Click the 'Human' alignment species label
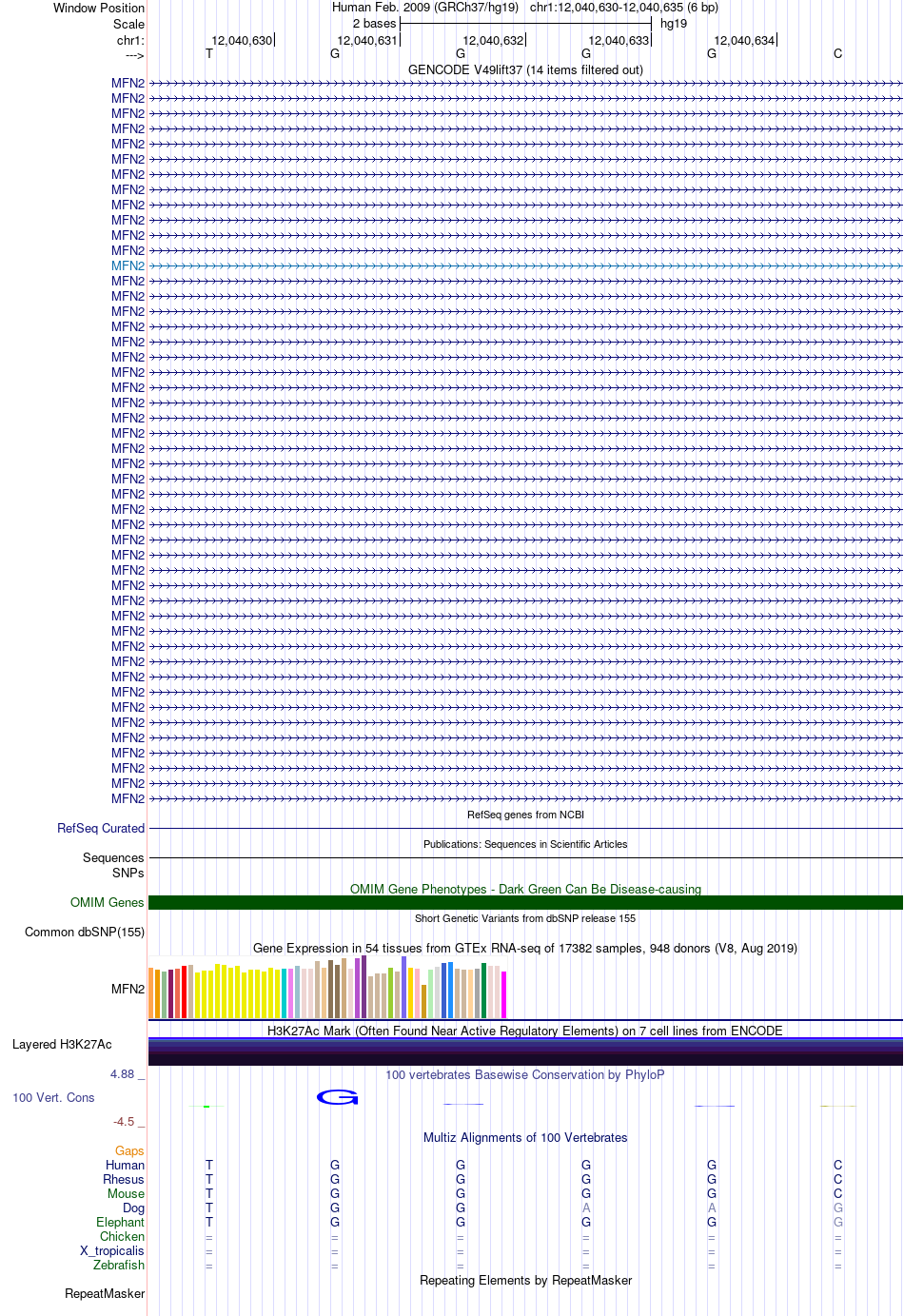The height and width of the screenshot is (1316, 904). pos(125,1165)
